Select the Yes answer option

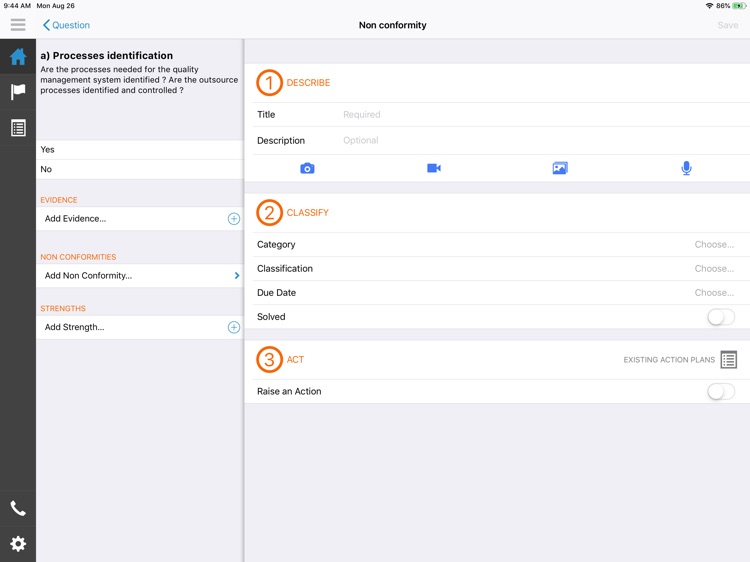click(140, 150)
